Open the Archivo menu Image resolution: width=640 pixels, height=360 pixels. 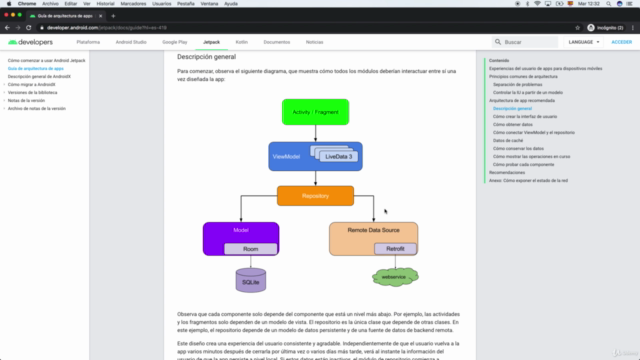click(50, 4)
